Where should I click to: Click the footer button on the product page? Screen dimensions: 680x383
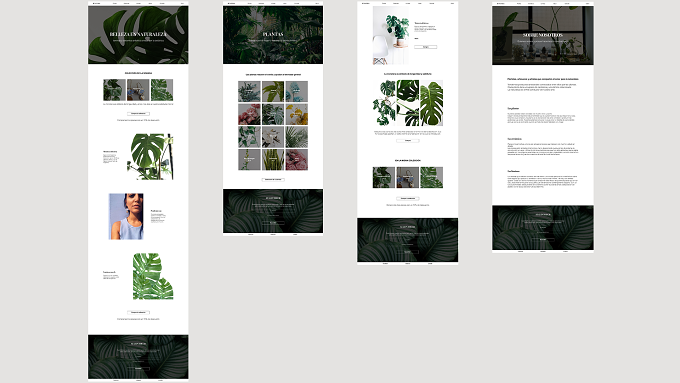coord(408,252)
